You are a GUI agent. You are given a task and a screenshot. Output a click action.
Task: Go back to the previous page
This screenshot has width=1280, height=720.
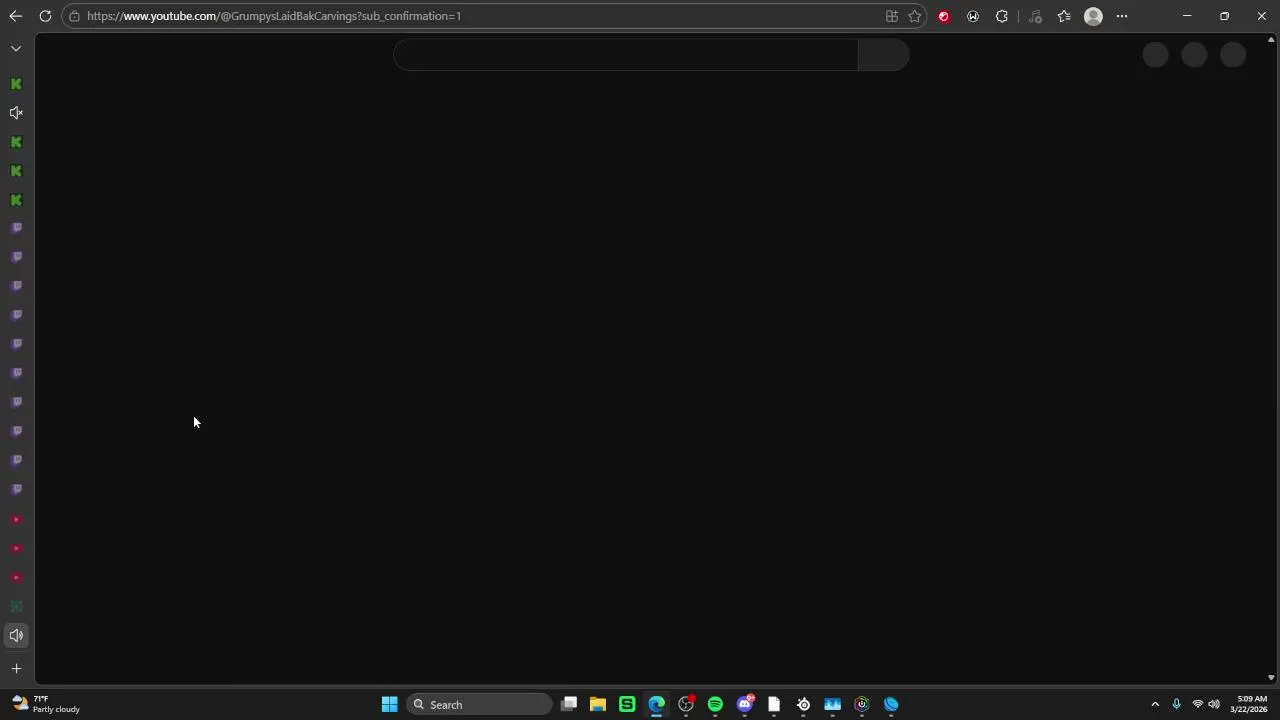(x=16, y=16)
